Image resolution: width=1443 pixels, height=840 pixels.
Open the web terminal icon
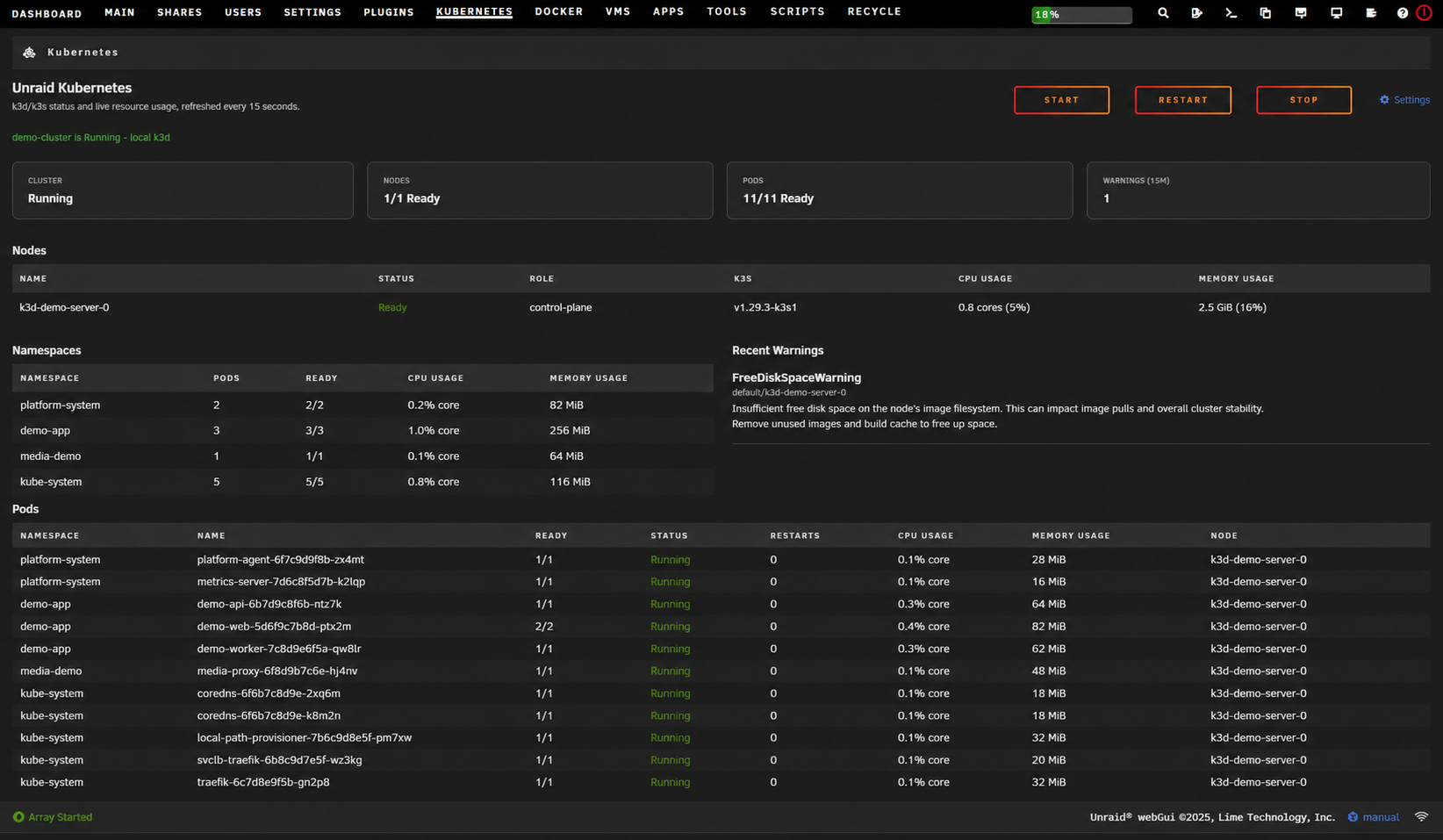point(1231,13)
